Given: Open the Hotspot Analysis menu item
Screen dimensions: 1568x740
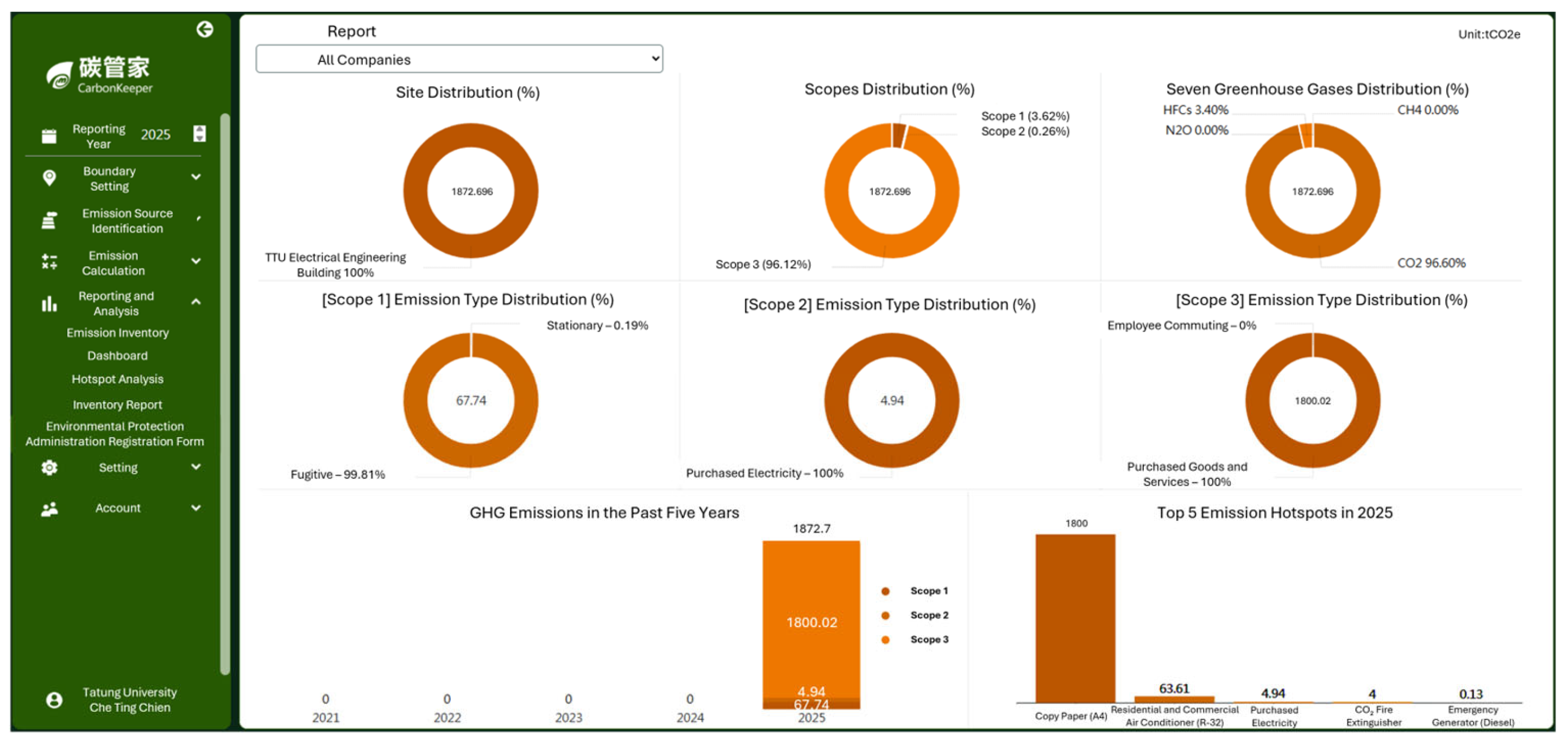Looking at the screenshot, I should [x=117, y=379].
